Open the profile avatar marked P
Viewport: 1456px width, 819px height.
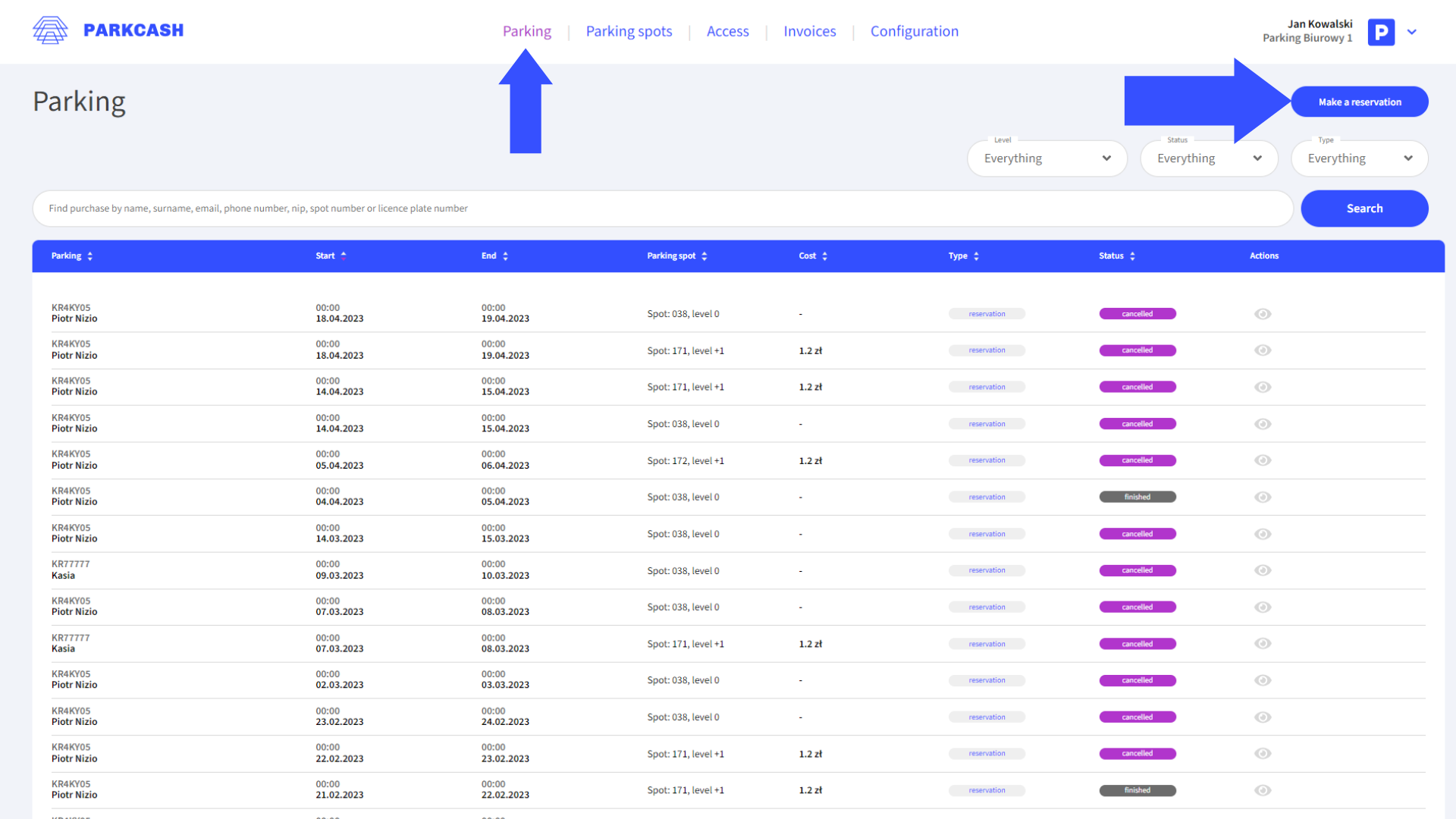coord(1381,32)
